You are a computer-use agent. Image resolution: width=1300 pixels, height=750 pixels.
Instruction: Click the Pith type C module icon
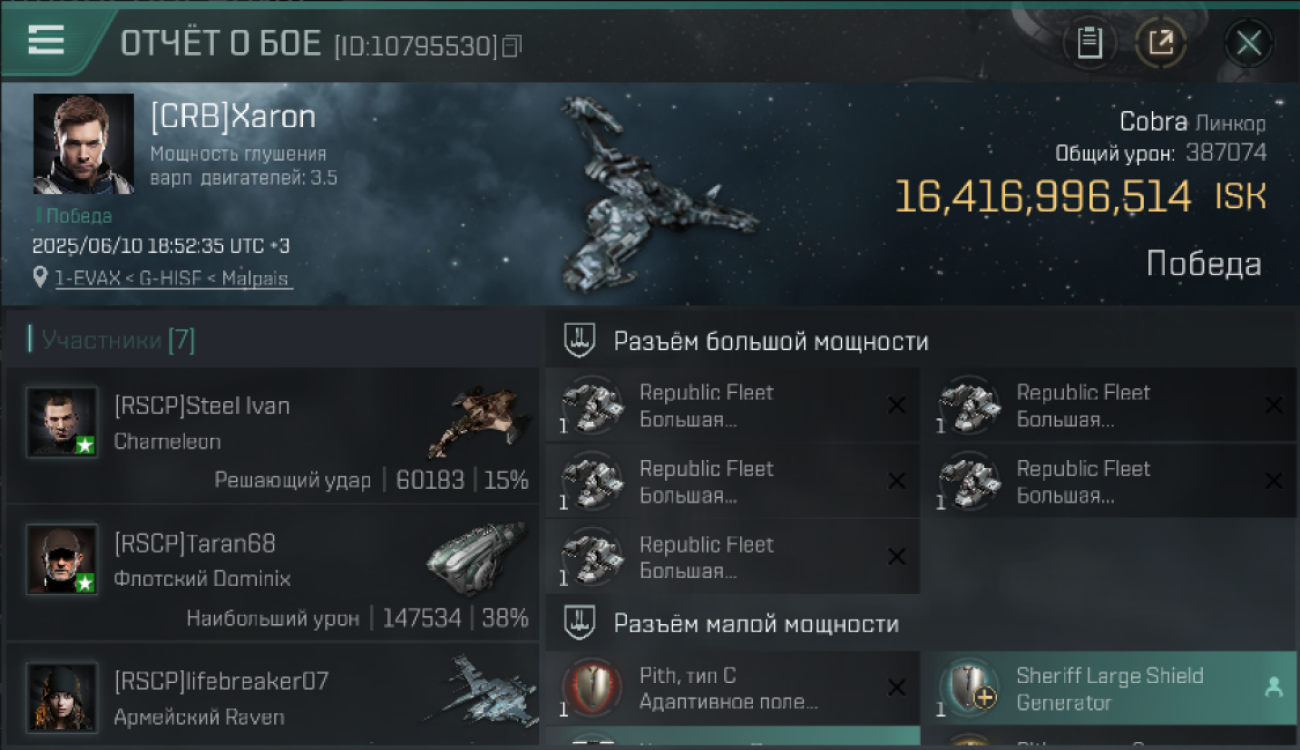coord(591,688)
